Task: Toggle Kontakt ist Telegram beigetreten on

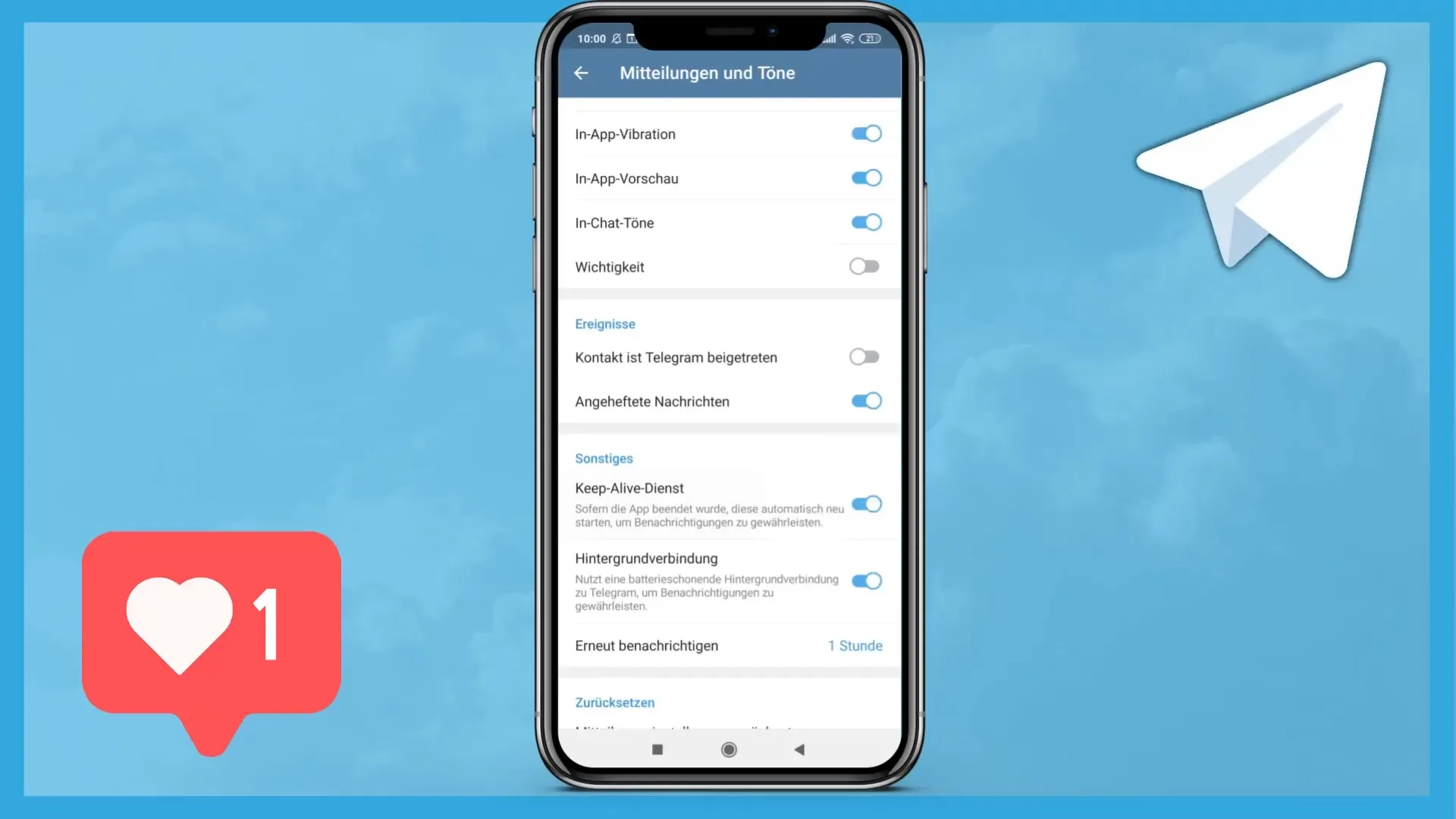Action: tap(864, 357)
